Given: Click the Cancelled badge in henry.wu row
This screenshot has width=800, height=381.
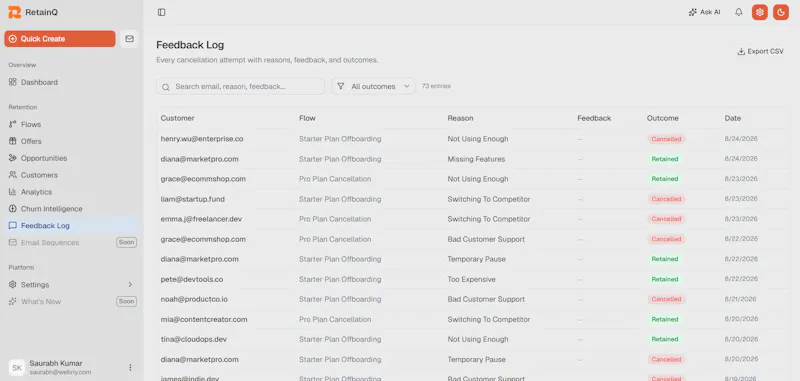Looking at the screenshot, I should click(x=666, y=139).
